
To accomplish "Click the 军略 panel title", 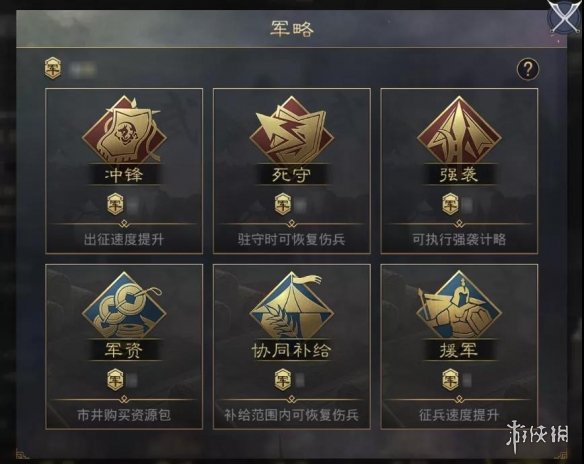I will 292,29.
